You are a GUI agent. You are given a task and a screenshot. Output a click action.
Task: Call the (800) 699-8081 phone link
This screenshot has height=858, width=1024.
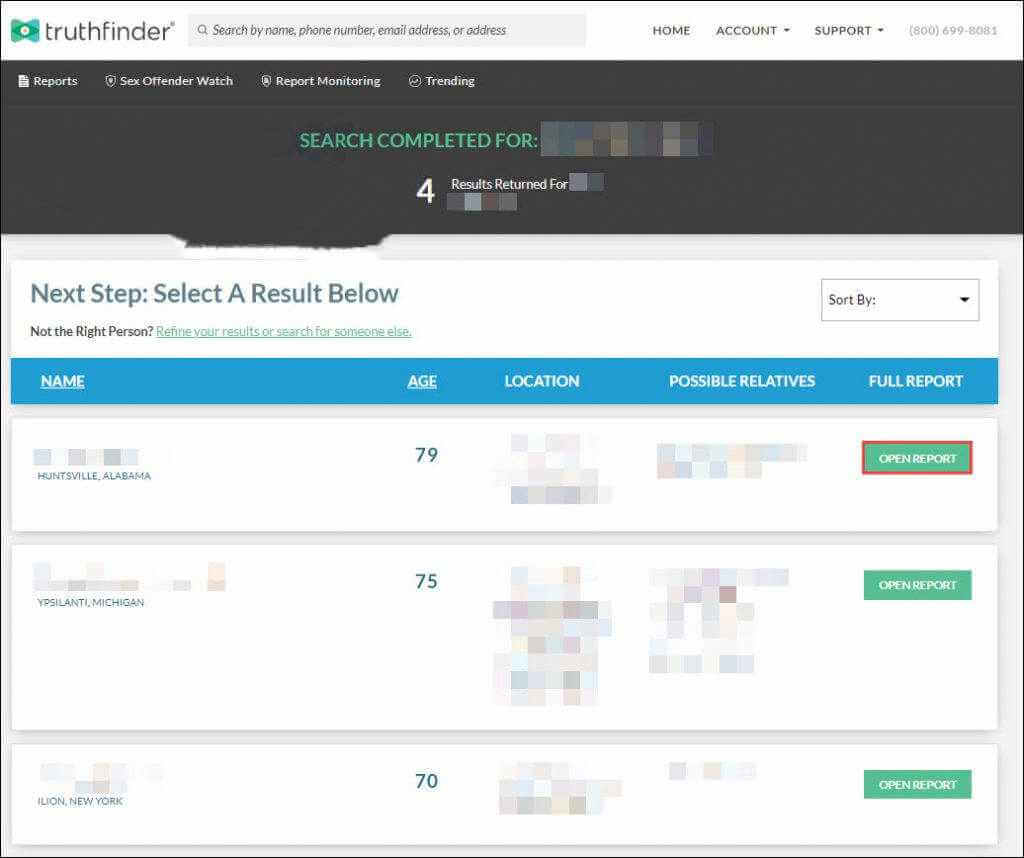click(x=953, y=31)
